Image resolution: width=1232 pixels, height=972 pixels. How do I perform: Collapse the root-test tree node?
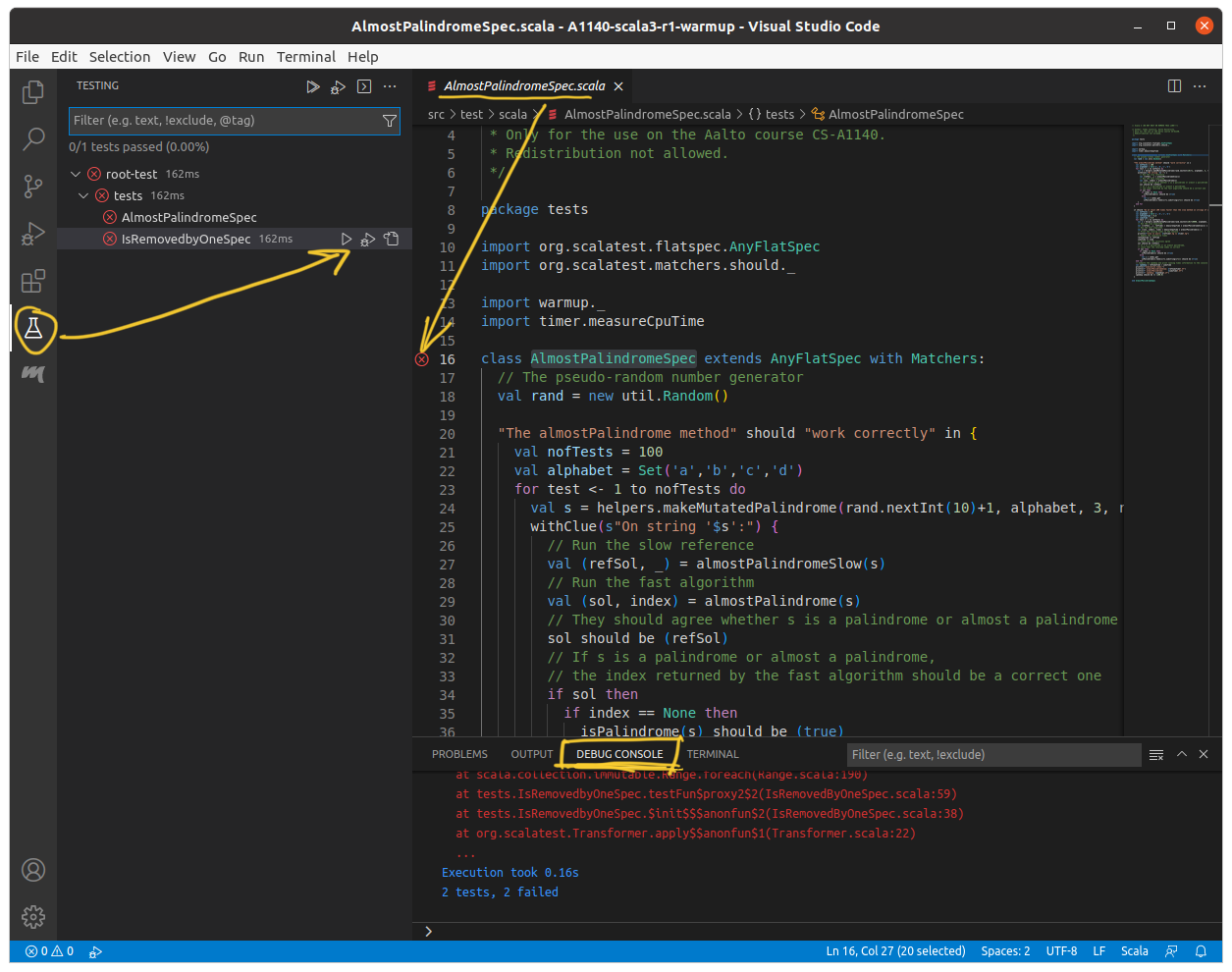(x=76, y=174)
